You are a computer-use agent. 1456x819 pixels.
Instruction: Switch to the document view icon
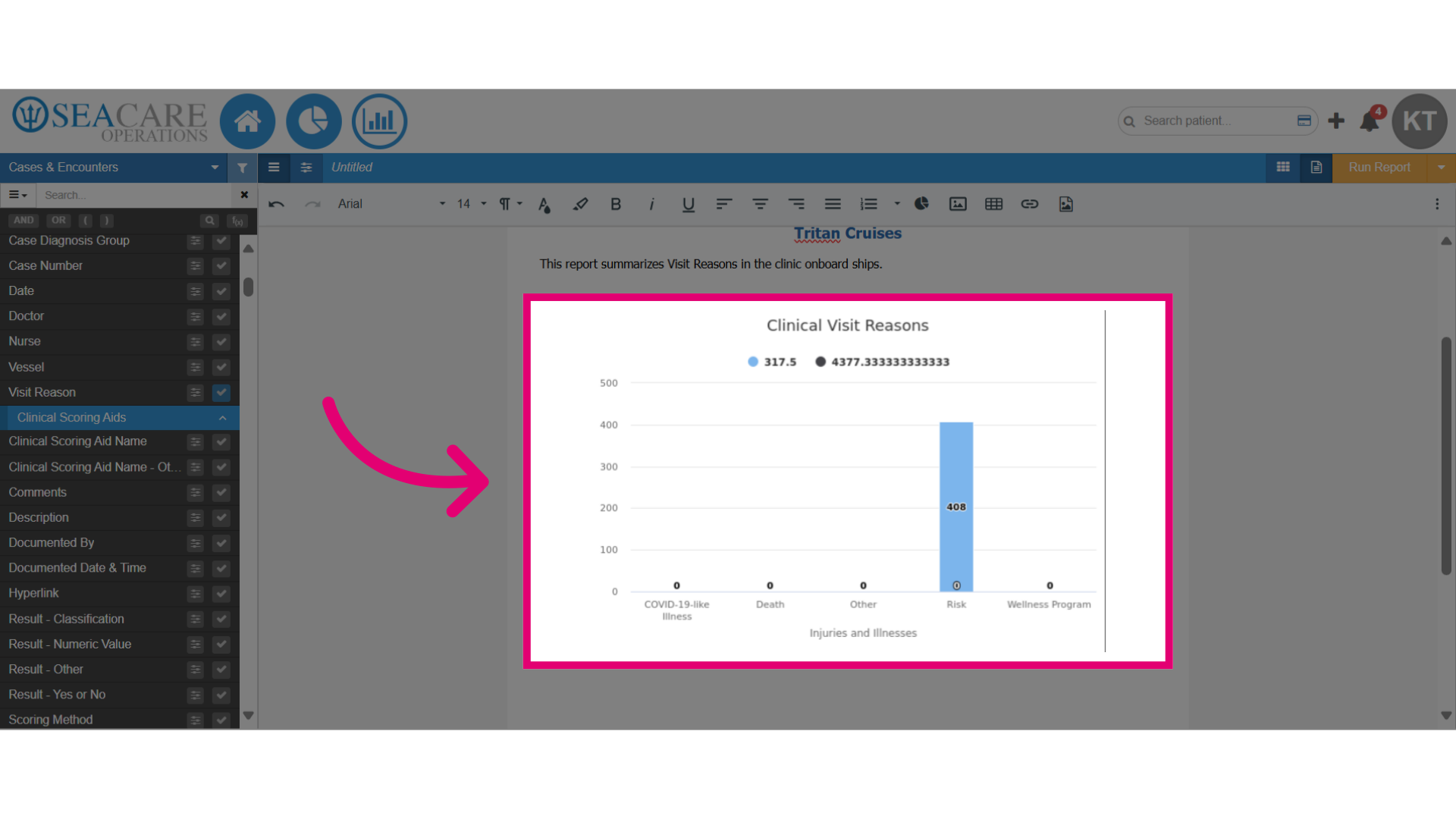[x=1316, y=168]
